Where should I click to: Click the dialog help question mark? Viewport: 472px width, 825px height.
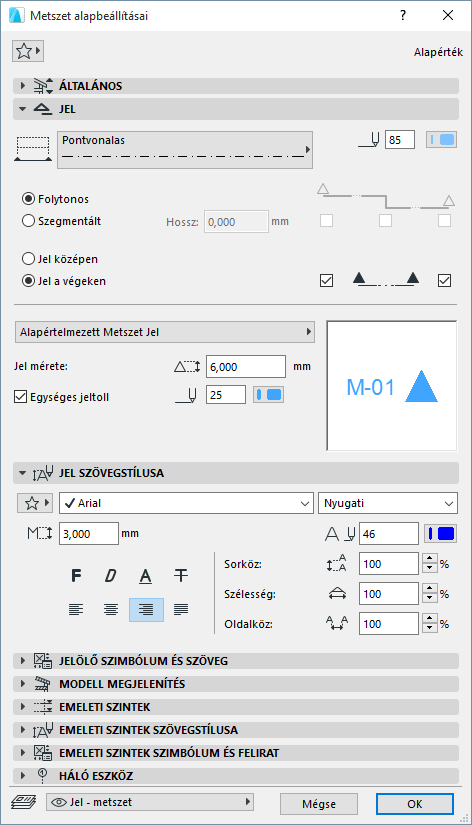tap(403, 15)
